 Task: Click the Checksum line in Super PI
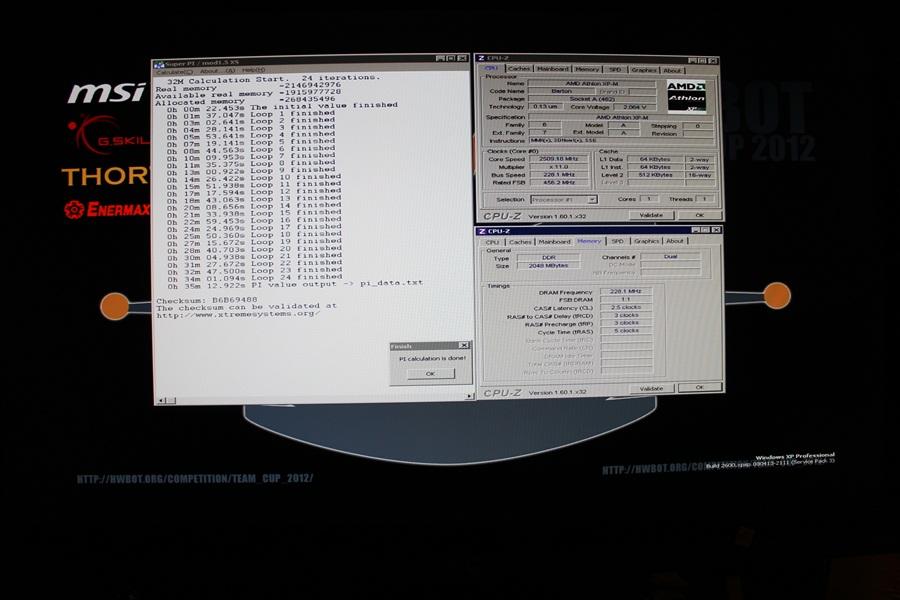click(x=207, y=300)
